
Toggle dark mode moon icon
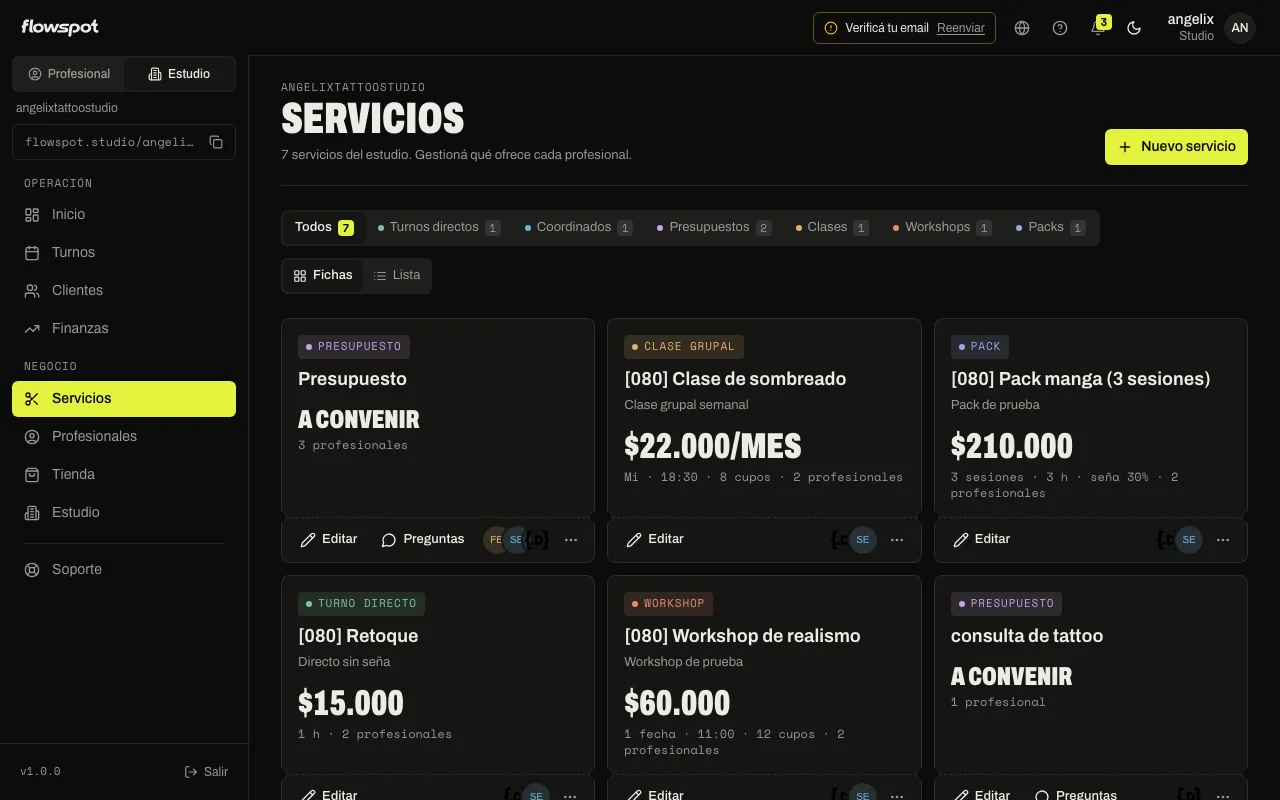1134,28
